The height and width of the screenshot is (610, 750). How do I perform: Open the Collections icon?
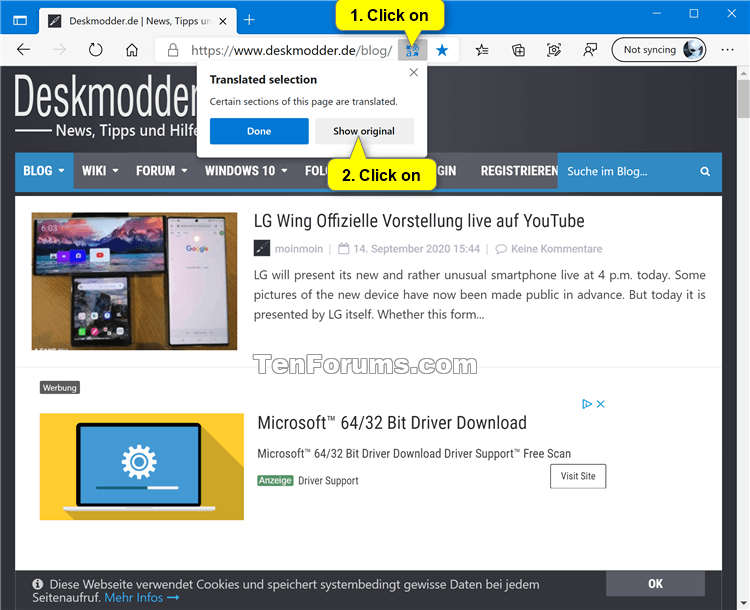pos(518,50)
